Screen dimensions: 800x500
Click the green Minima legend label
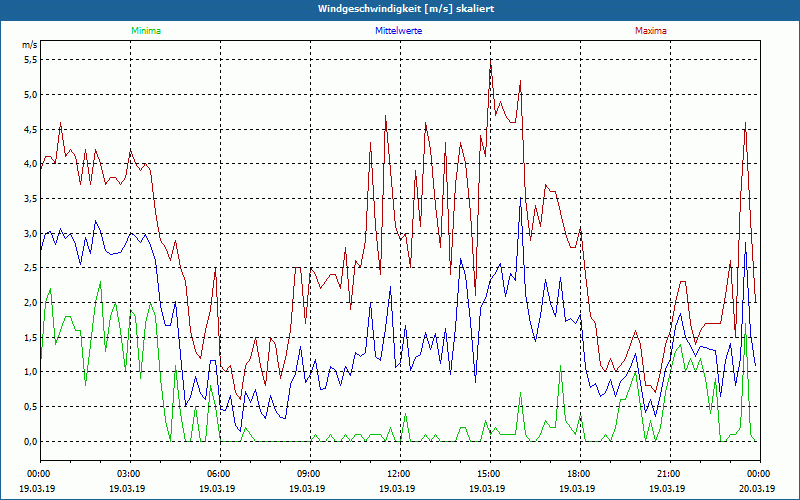point(146,31)
